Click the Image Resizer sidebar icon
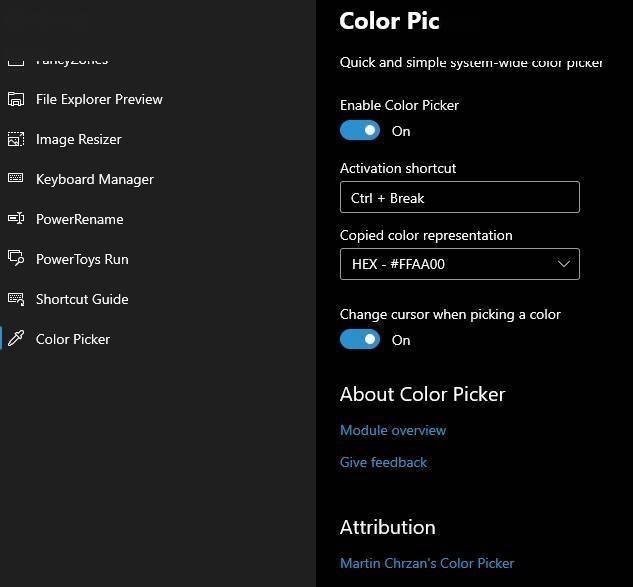 (16, 139)
